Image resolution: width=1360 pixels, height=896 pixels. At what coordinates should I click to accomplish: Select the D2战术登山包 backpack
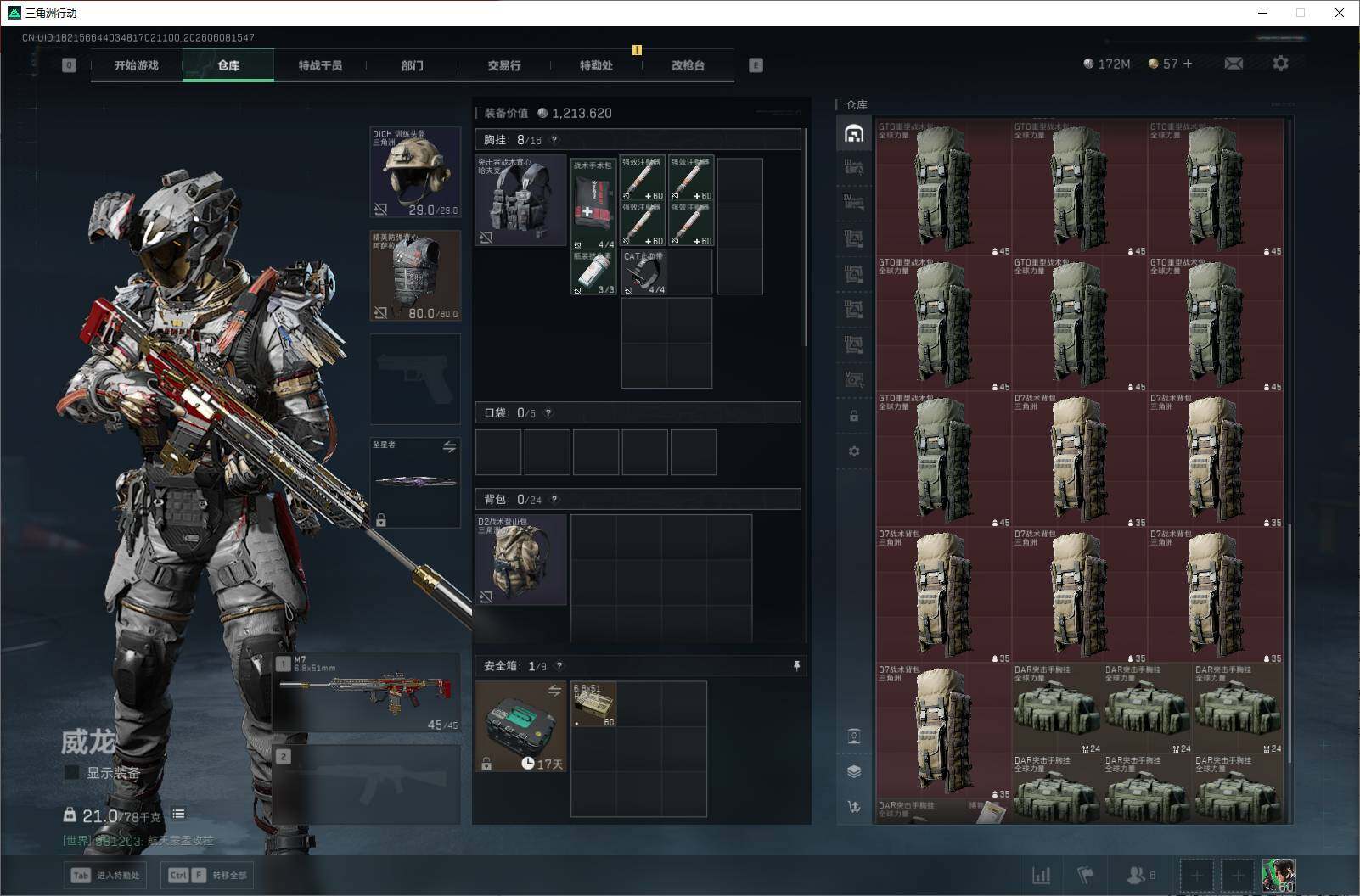click(x=520, y=560)
